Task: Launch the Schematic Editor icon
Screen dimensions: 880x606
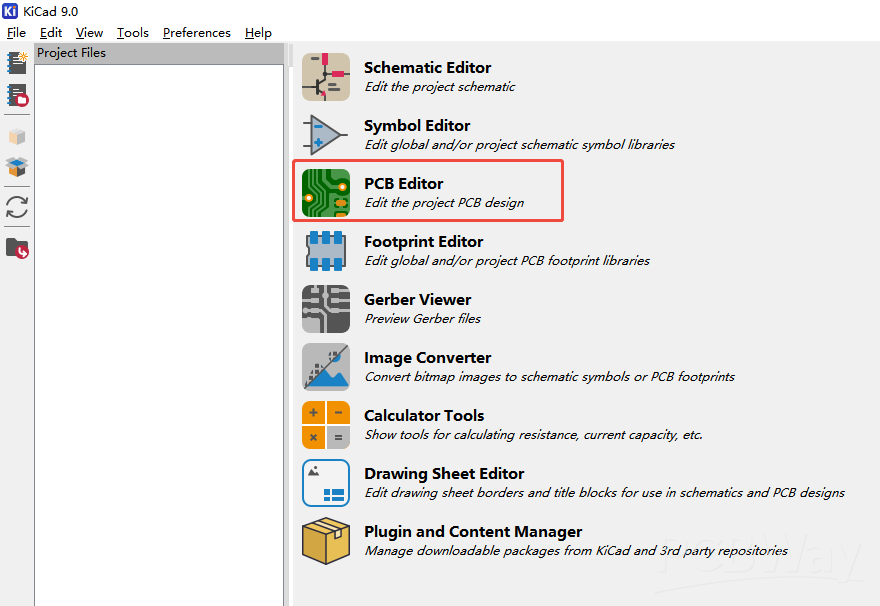Action: pos(326,77)
